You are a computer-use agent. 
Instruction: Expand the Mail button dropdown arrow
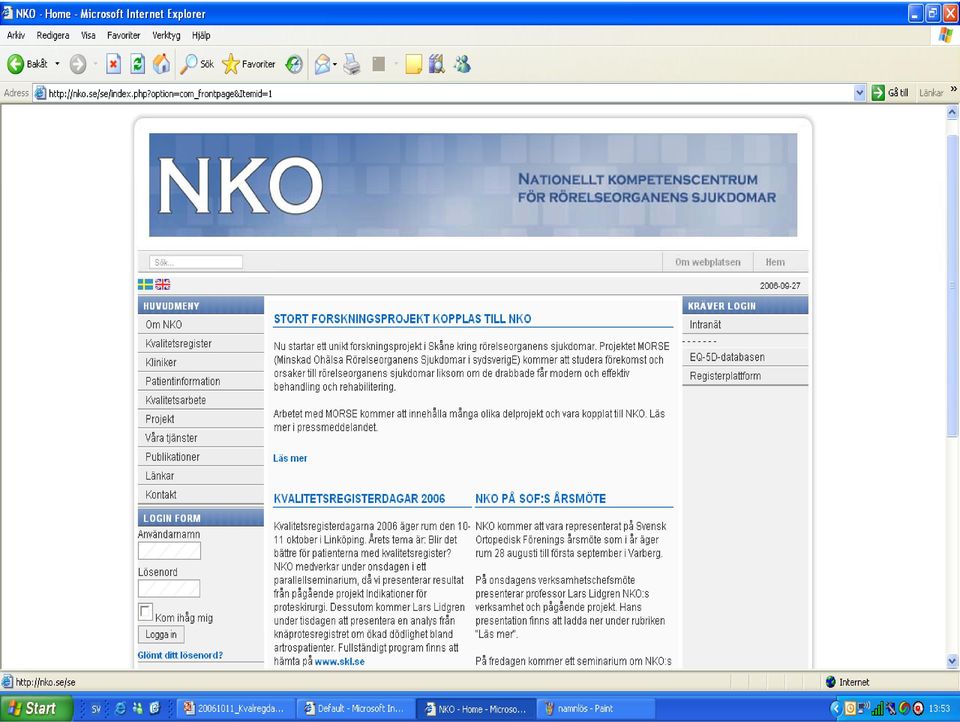click(335, 64)
